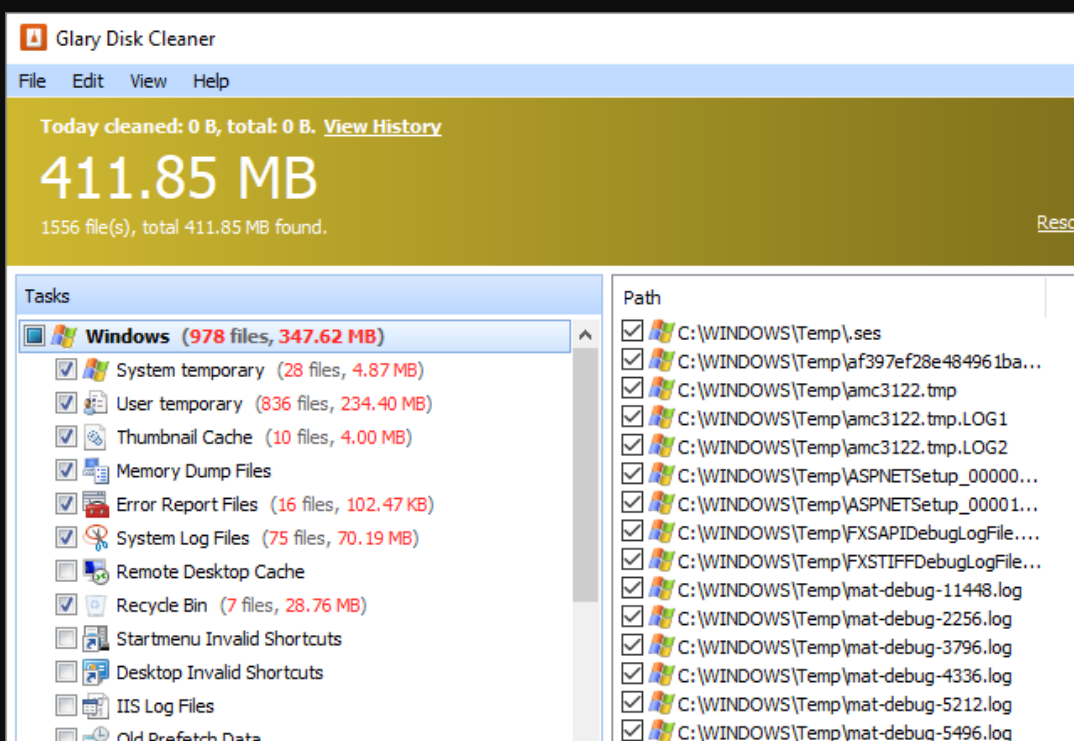This screenshot has height=741, width=1074.
Task: Click the IIS Log Files icon
Action: tap(96, 706)
